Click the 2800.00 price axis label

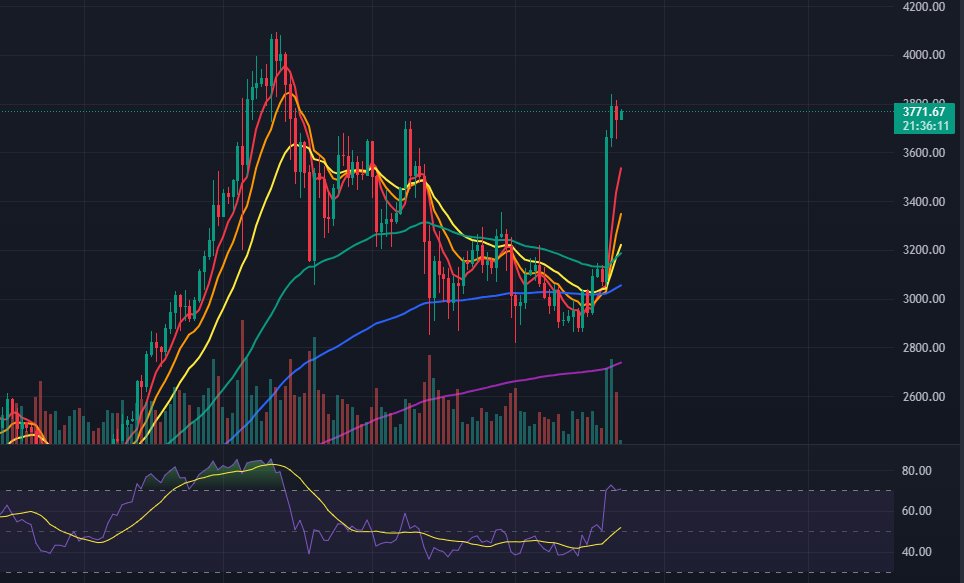point(923,347)
